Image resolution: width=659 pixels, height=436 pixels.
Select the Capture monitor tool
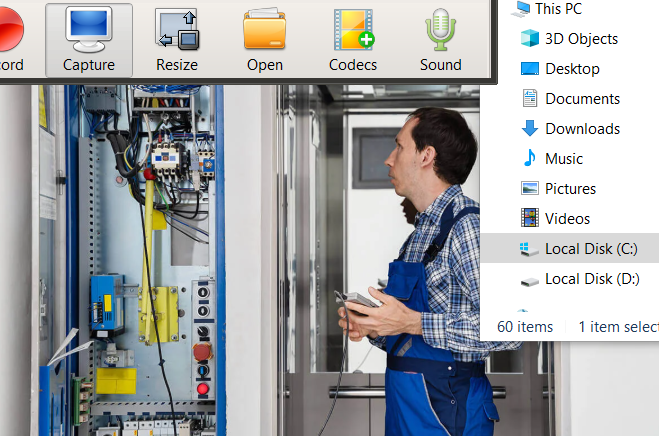89,40
